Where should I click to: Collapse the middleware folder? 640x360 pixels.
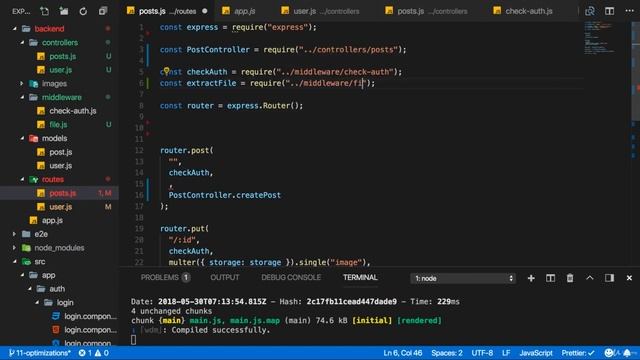22,97
